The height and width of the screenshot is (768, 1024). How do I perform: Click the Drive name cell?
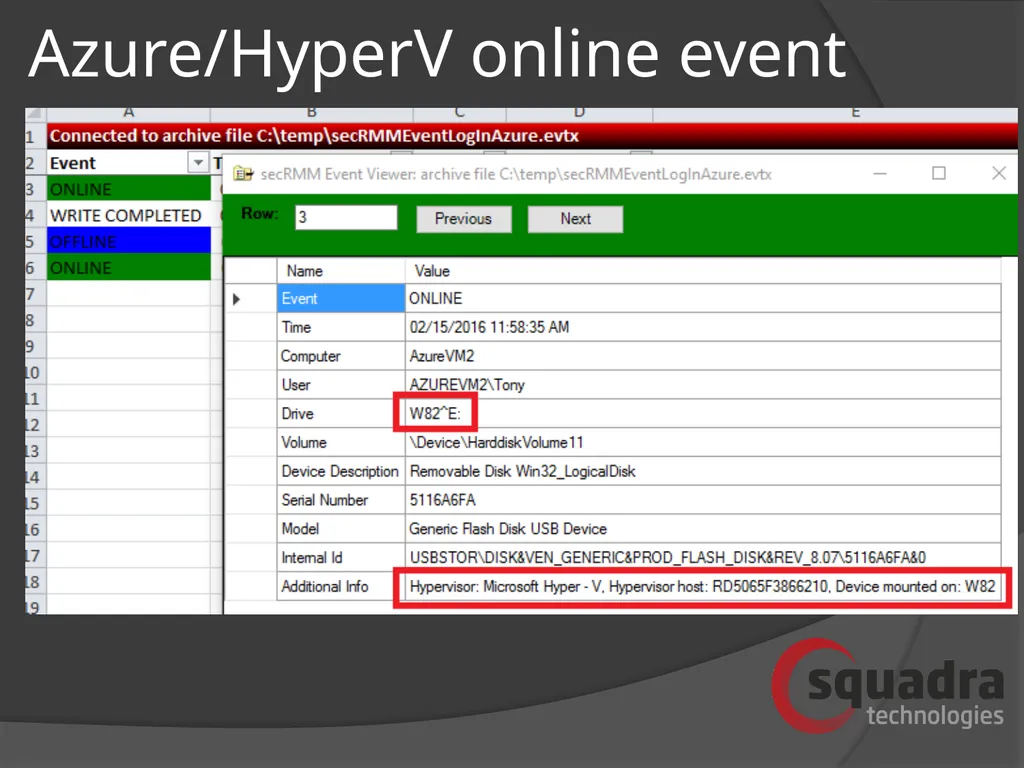[x=341, y=413]
